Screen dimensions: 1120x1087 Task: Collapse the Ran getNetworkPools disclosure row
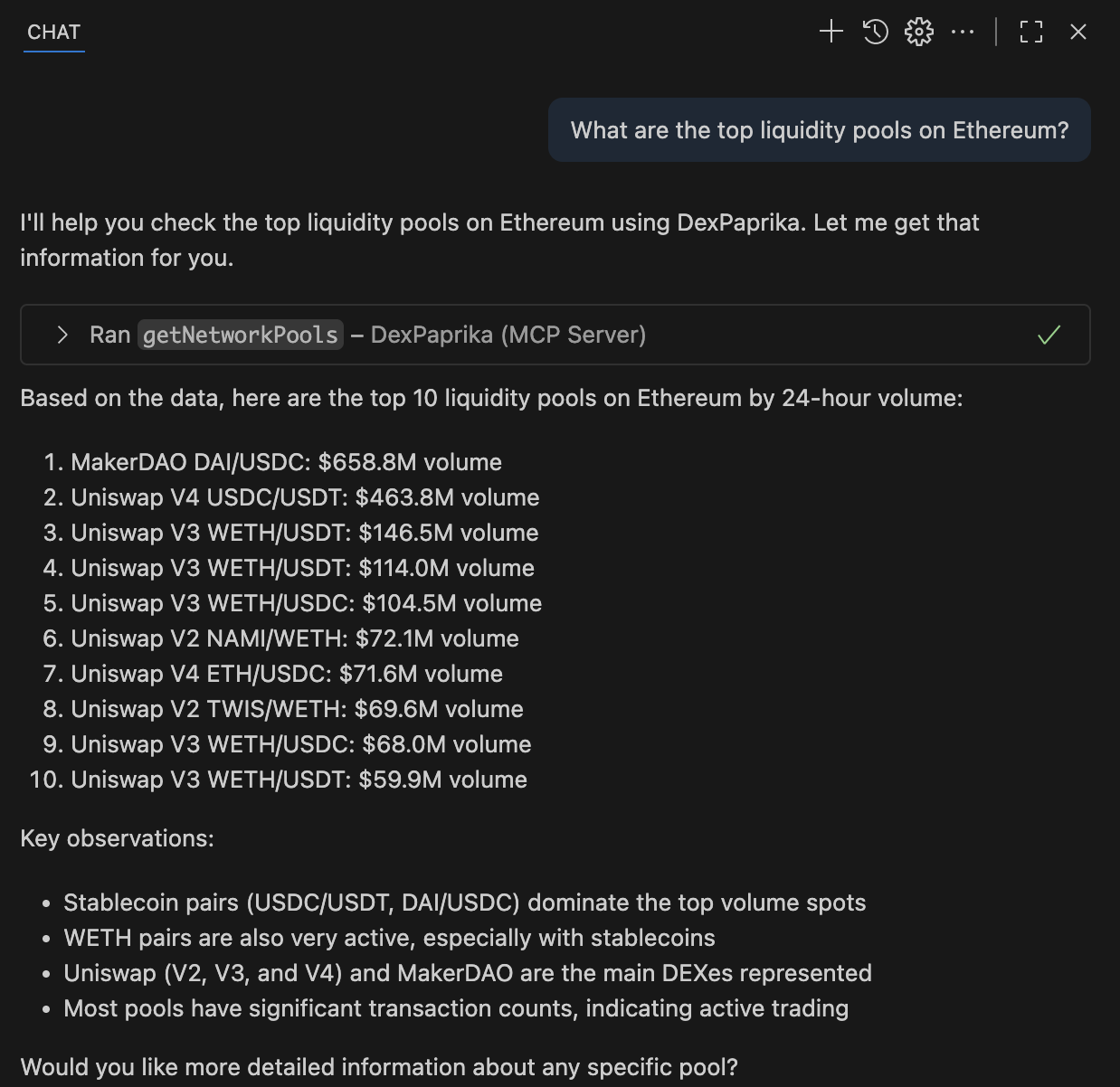tap(62, 335)
